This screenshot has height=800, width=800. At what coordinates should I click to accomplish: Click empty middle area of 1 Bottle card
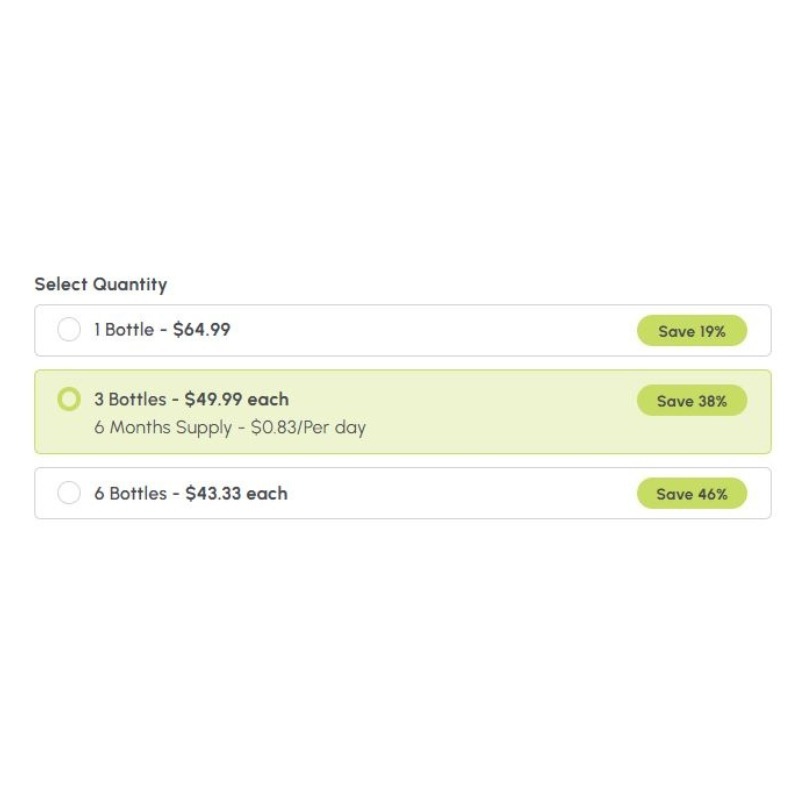[x=430, y=331]
